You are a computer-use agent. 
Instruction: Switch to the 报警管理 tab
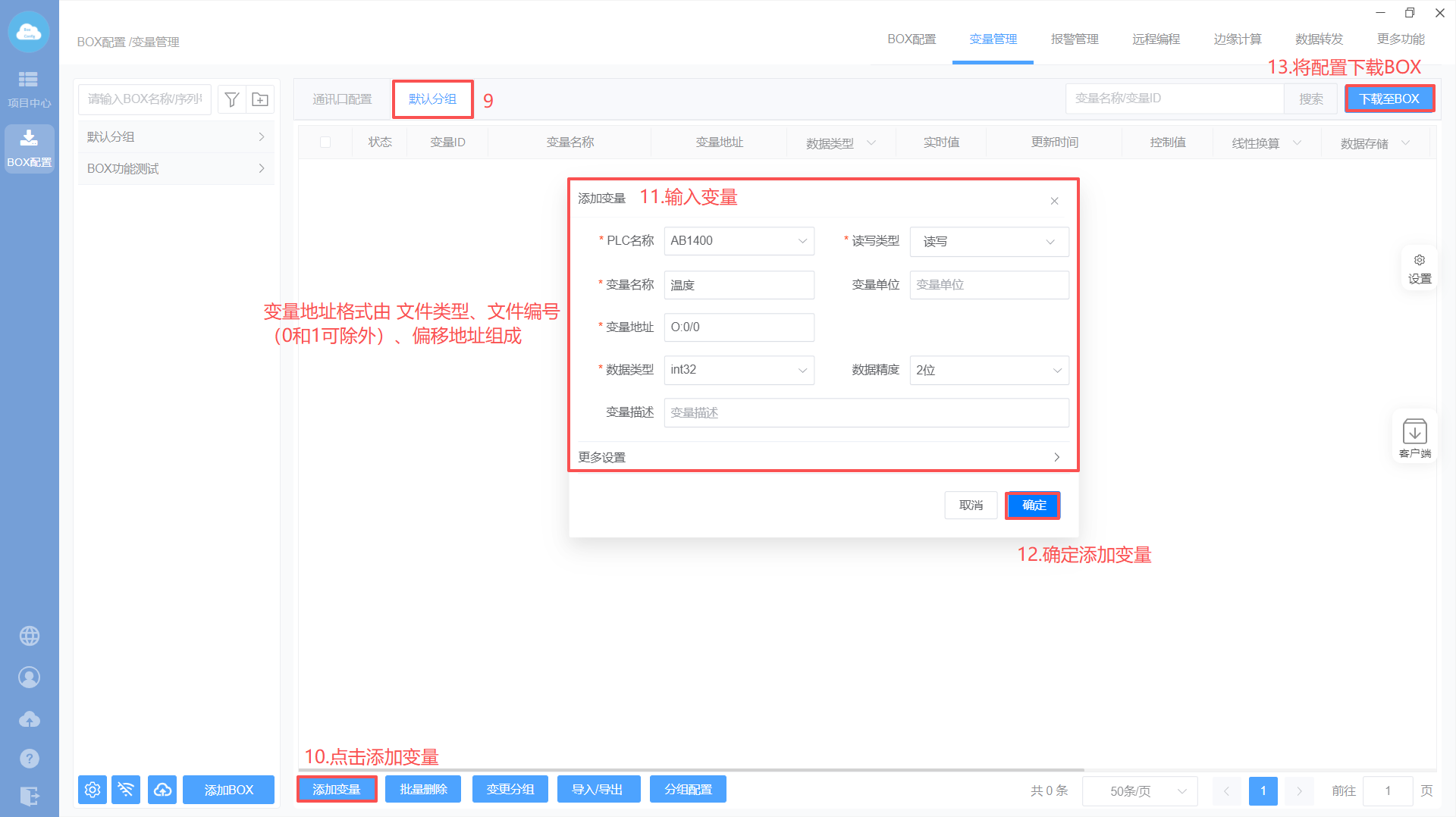click(1074, 39)
